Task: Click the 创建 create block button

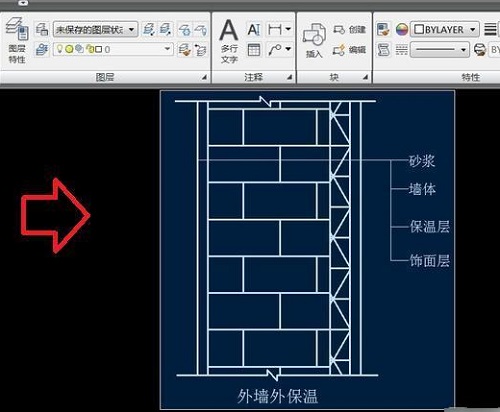Action: coord(350,30)
